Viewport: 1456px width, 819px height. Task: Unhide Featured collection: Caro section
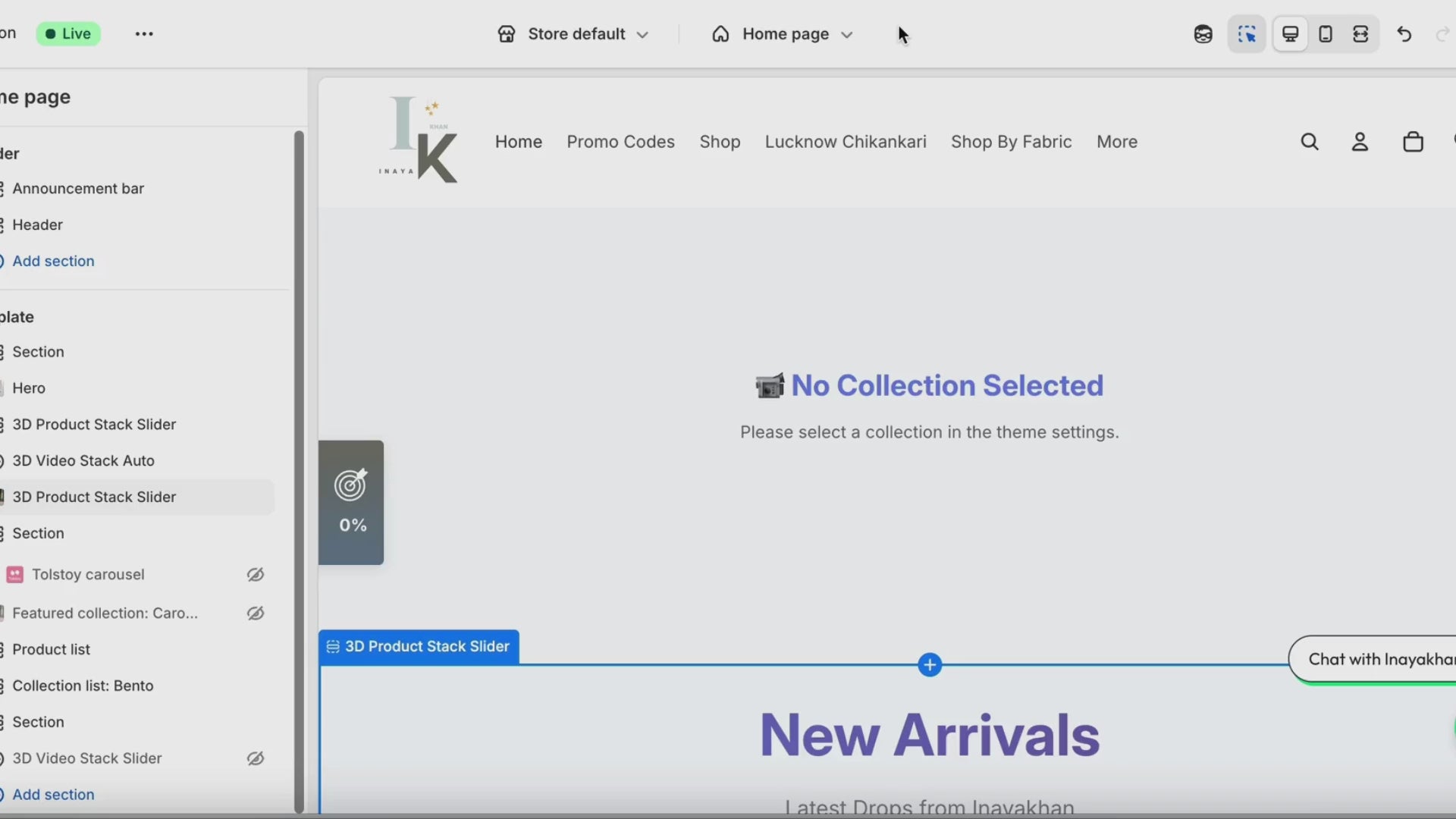pos(256,613)
